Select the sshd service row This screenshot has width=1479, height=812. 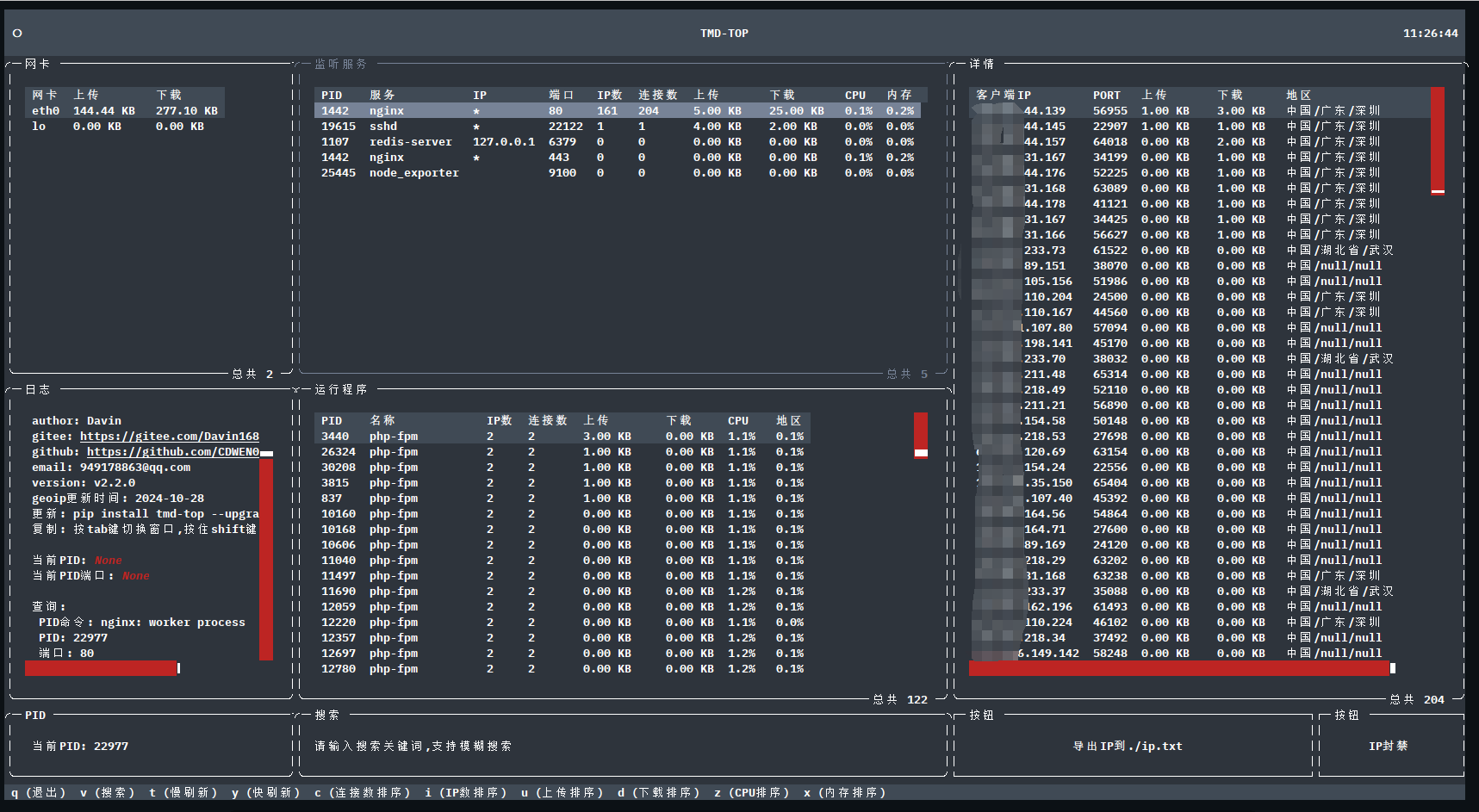click(618, 127)
